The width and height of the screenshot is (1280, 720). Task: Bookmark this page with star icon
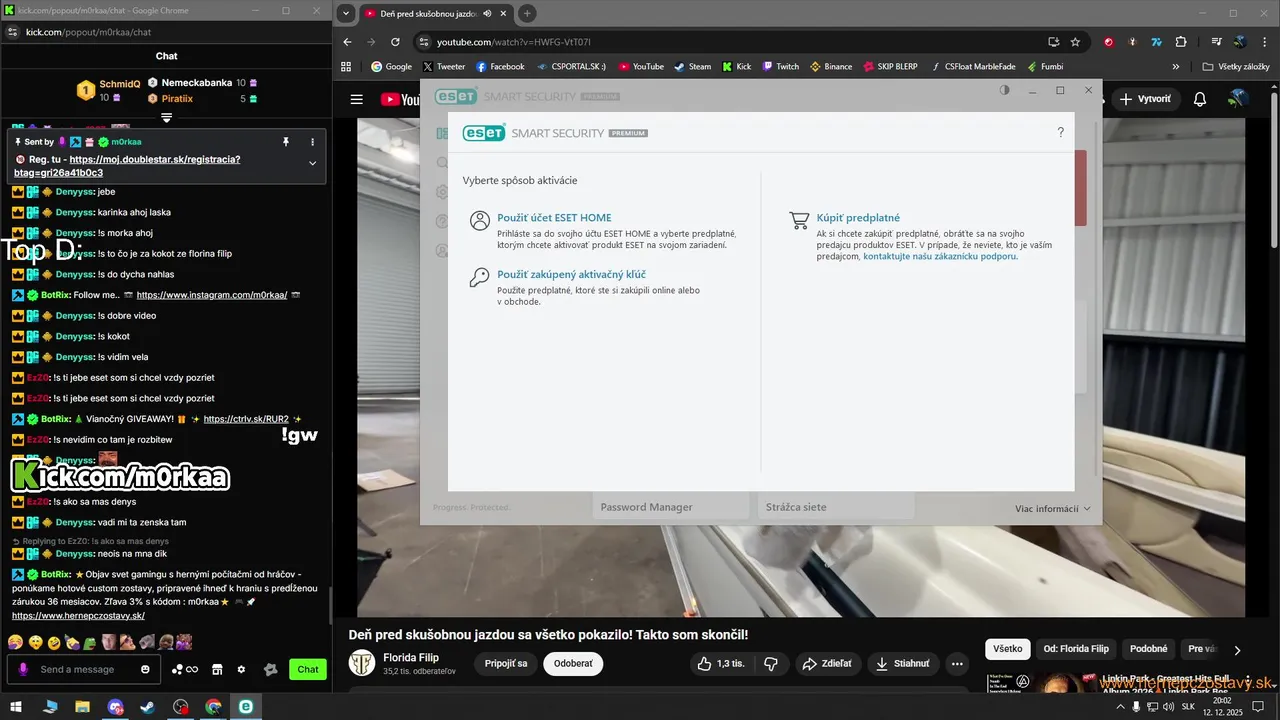click(x=1075, y=42)
